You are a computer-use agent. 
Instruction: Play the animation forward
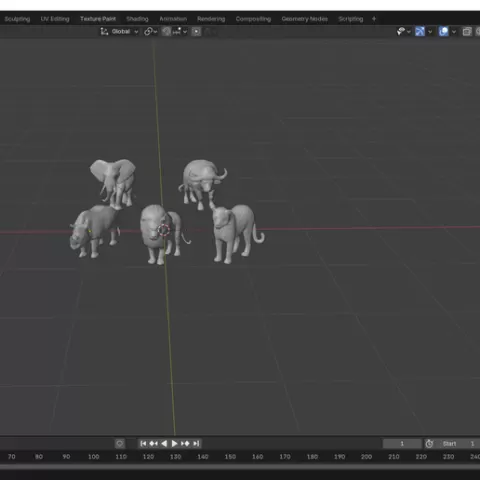coord(174,443)
